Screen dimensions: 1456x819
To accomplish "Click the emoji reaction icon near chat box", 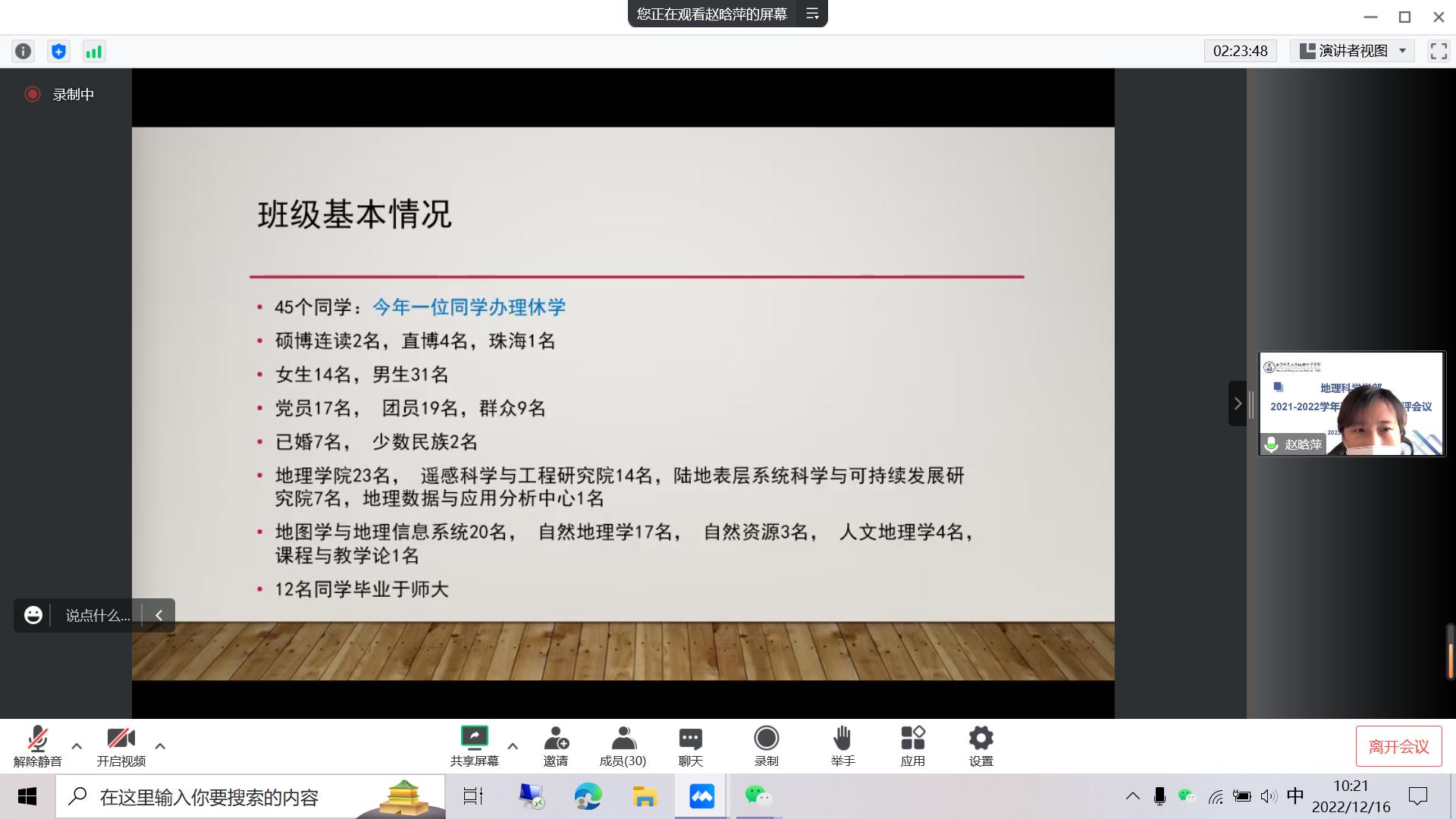I will [x=33, y=615].
